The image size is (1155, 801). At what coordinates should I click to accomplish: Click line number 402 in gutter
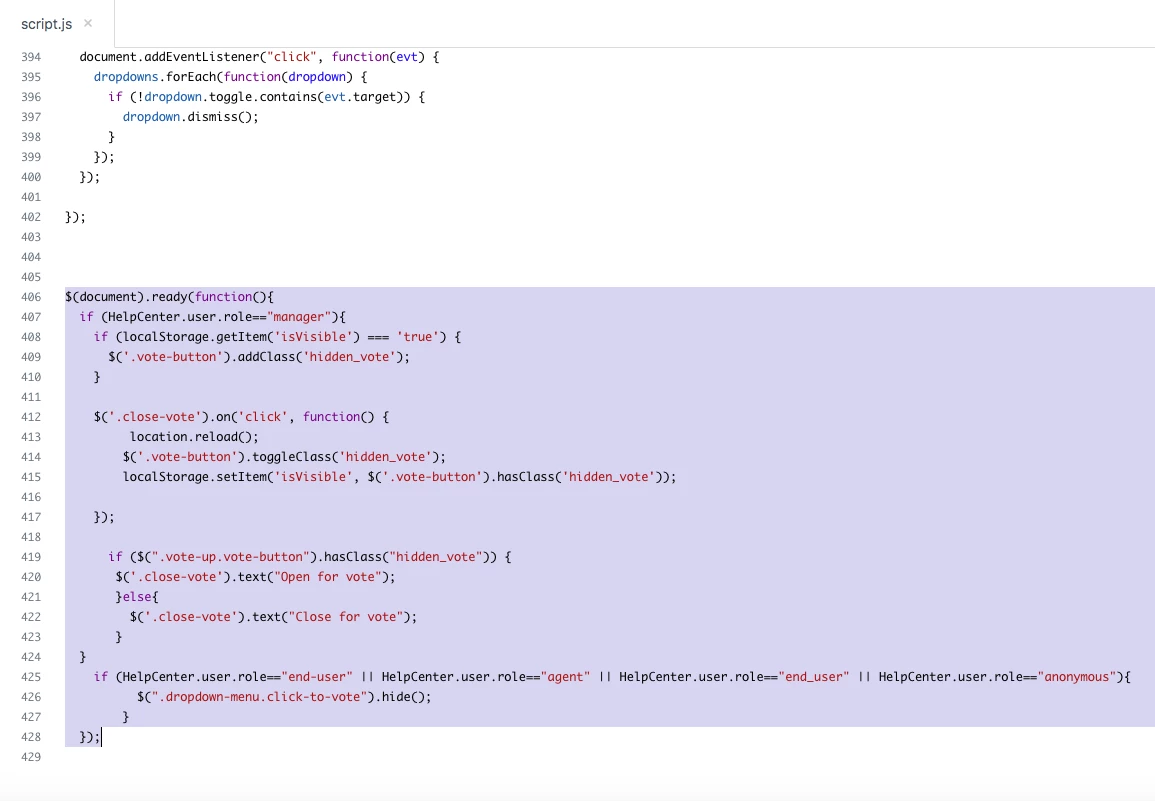coord(31,217)
